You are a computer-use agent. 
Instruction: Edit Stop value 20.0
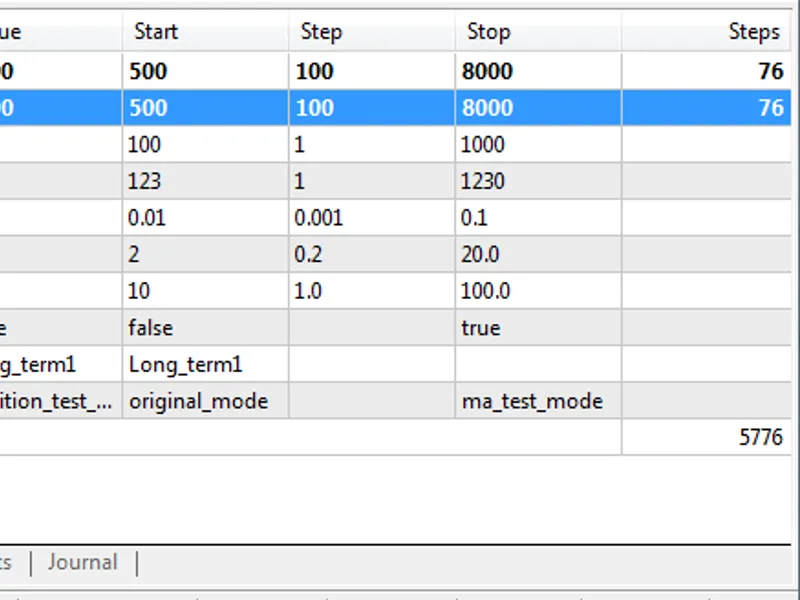pos(538,254)
